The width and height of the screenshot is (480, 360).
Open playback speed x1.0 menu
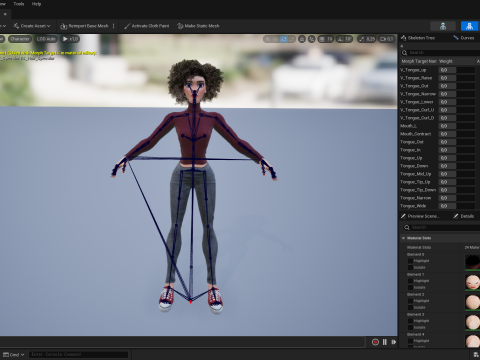pyautogui.click(x=70, y=39)
